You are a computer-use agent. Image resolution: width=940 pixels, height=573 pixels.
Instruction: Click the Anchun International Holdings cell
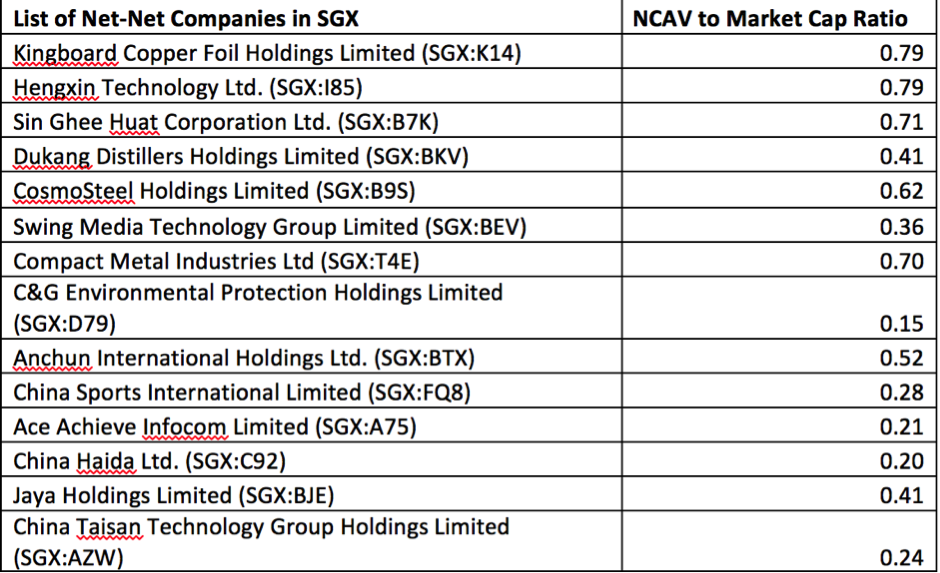click(x=244, y=358)
